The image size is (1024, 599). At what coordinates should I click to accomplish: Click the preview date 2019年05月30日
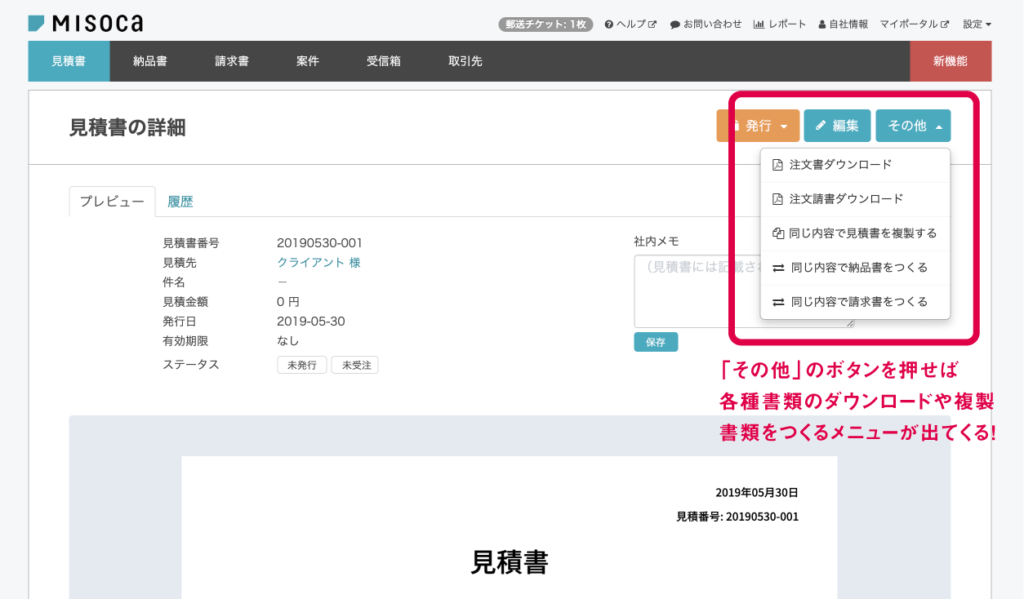click(x=756, y=493)
